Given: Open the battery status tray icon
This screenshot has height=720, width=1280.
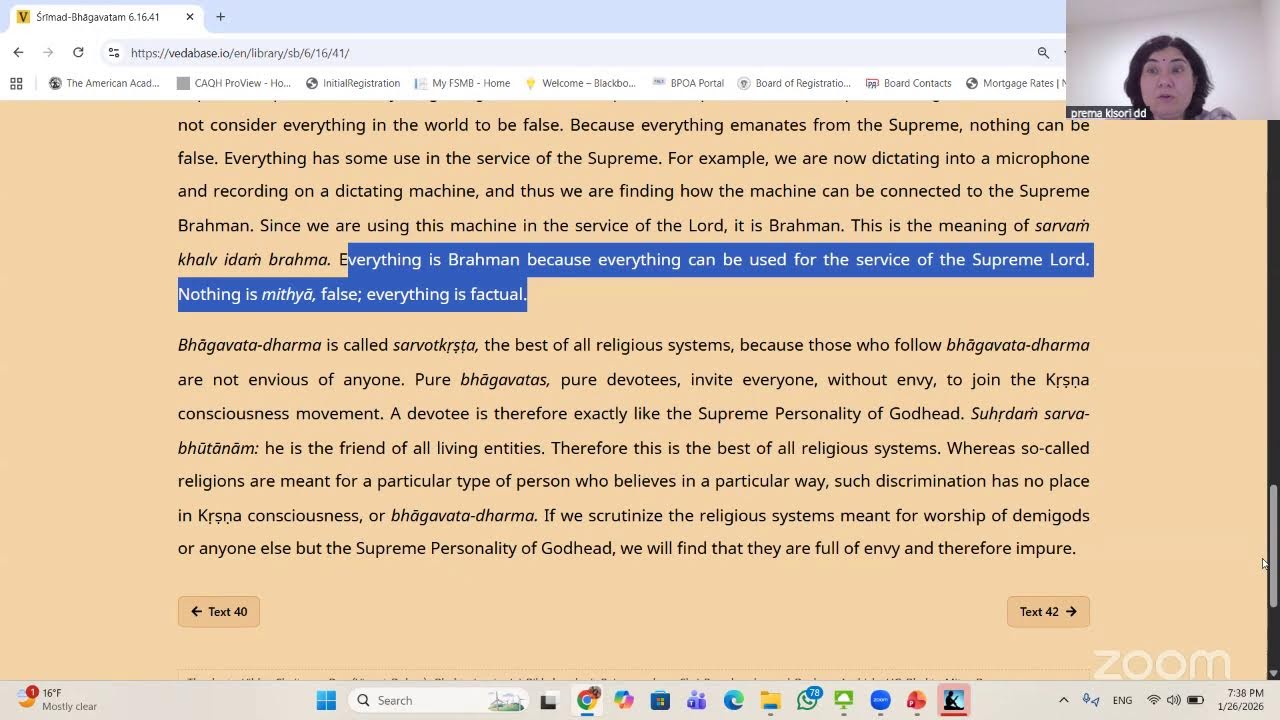Looking at the screenshot, I should [x=1195, y=700].
